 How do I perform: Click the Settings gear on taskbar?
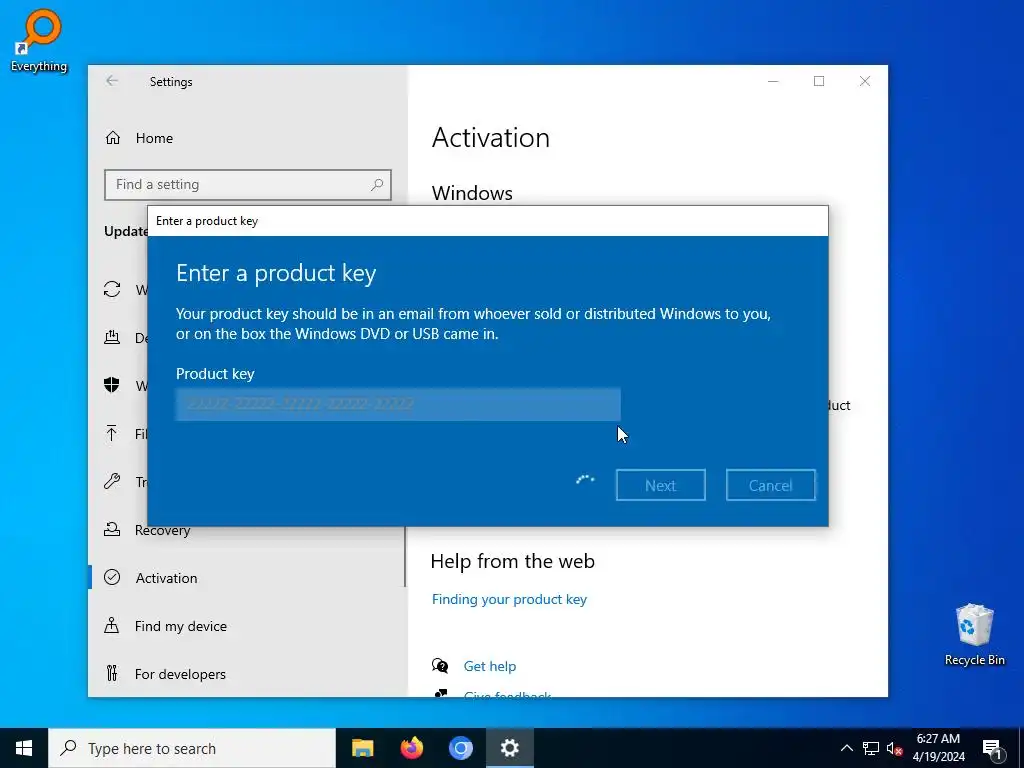pos(509,748)
